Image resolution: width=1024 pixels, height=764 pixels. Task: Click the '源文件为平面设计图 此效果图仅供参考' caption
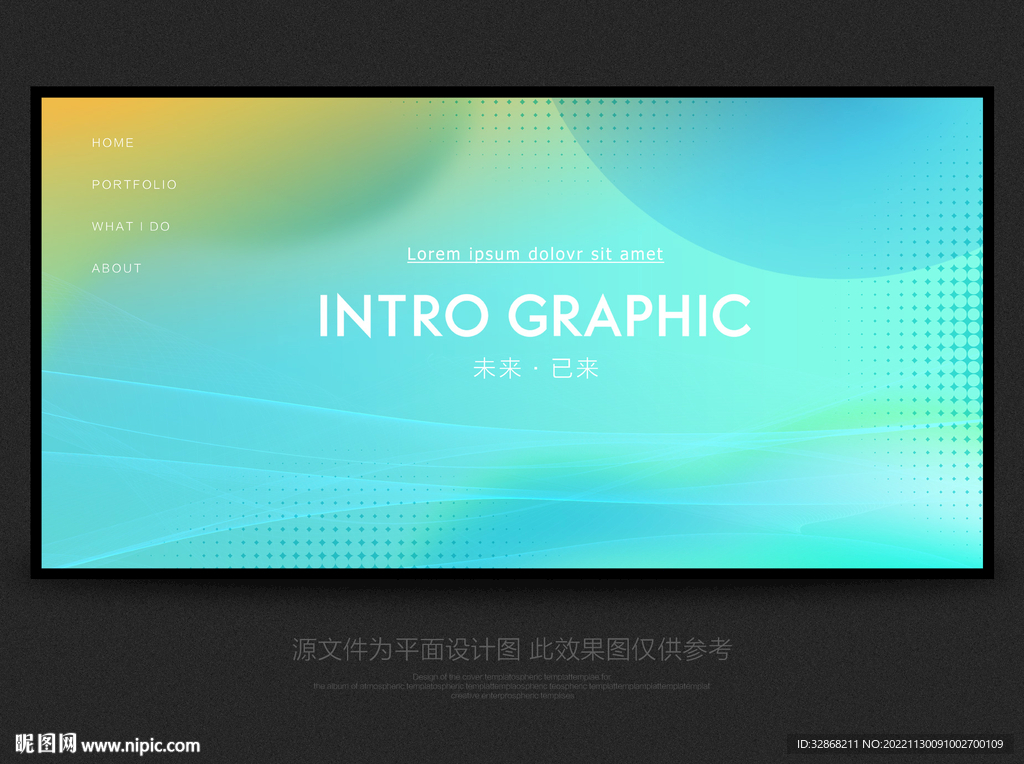point(511,649)
